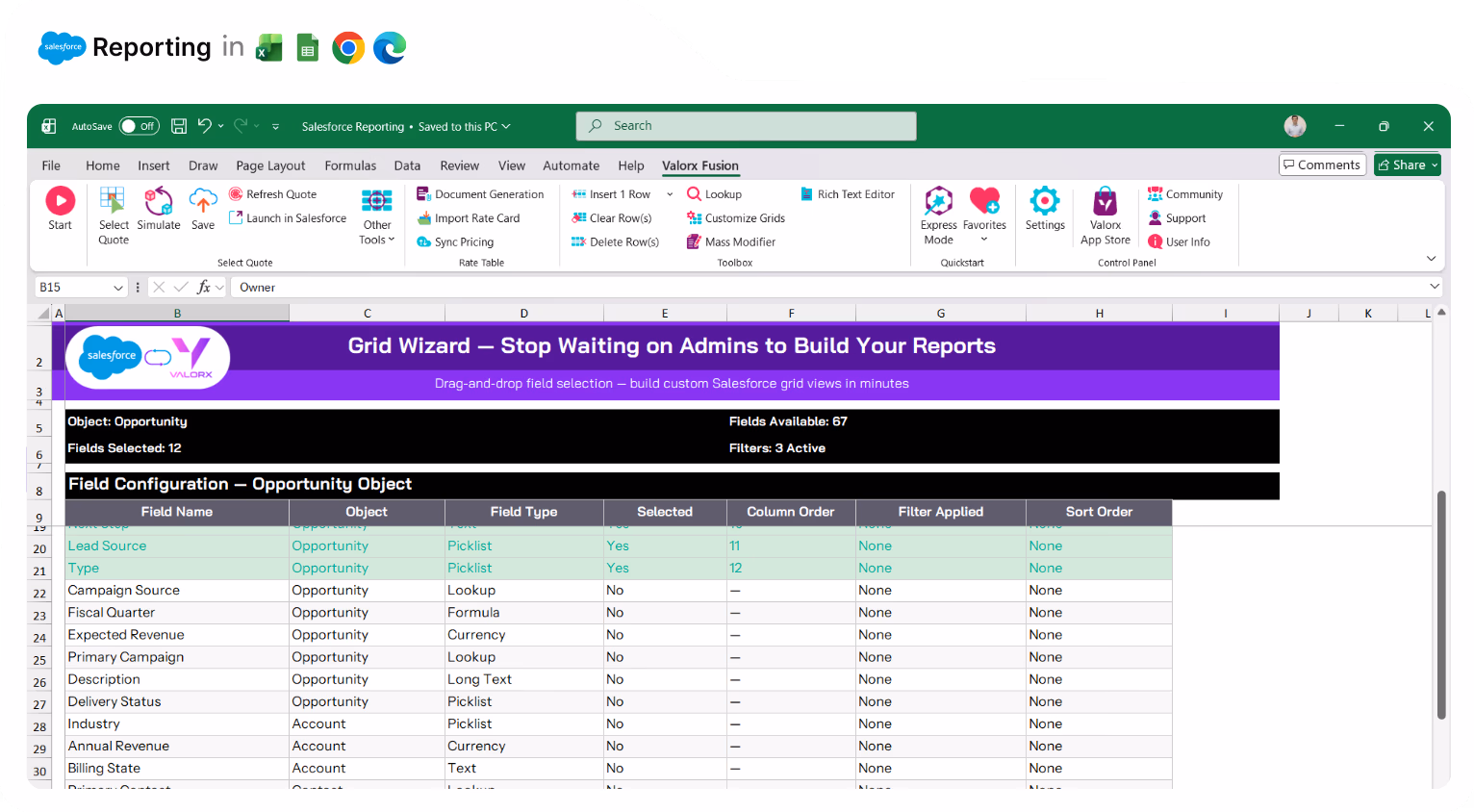1474x812 pixels.
Task: Open the Name Box dropdown showing B15
Action: tap(118, 287)
